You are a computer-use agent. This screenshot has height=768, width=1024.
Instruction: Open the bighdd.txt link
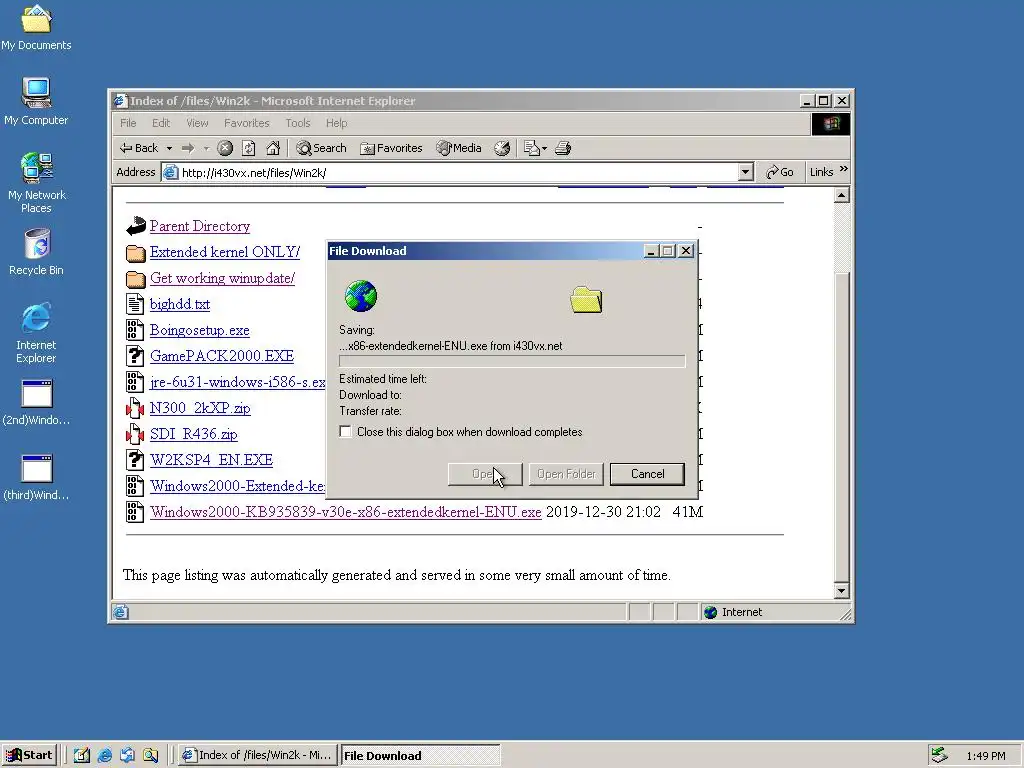click(180, 304)
